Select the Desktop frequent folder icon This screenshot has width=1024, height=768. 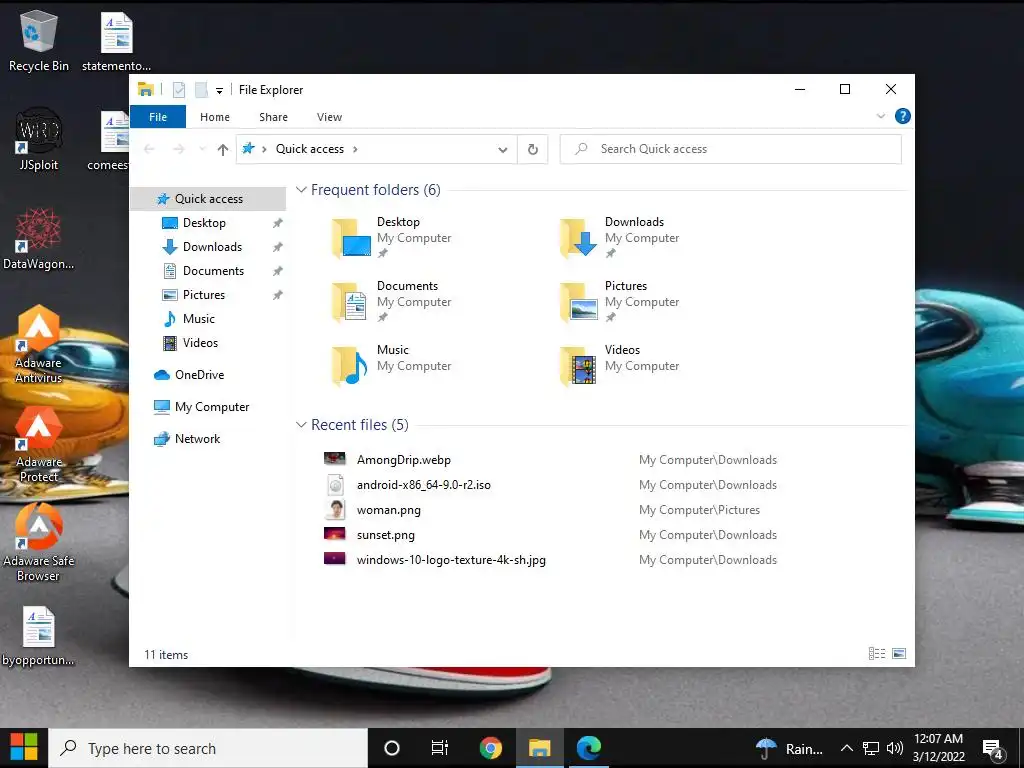point(351,238)
